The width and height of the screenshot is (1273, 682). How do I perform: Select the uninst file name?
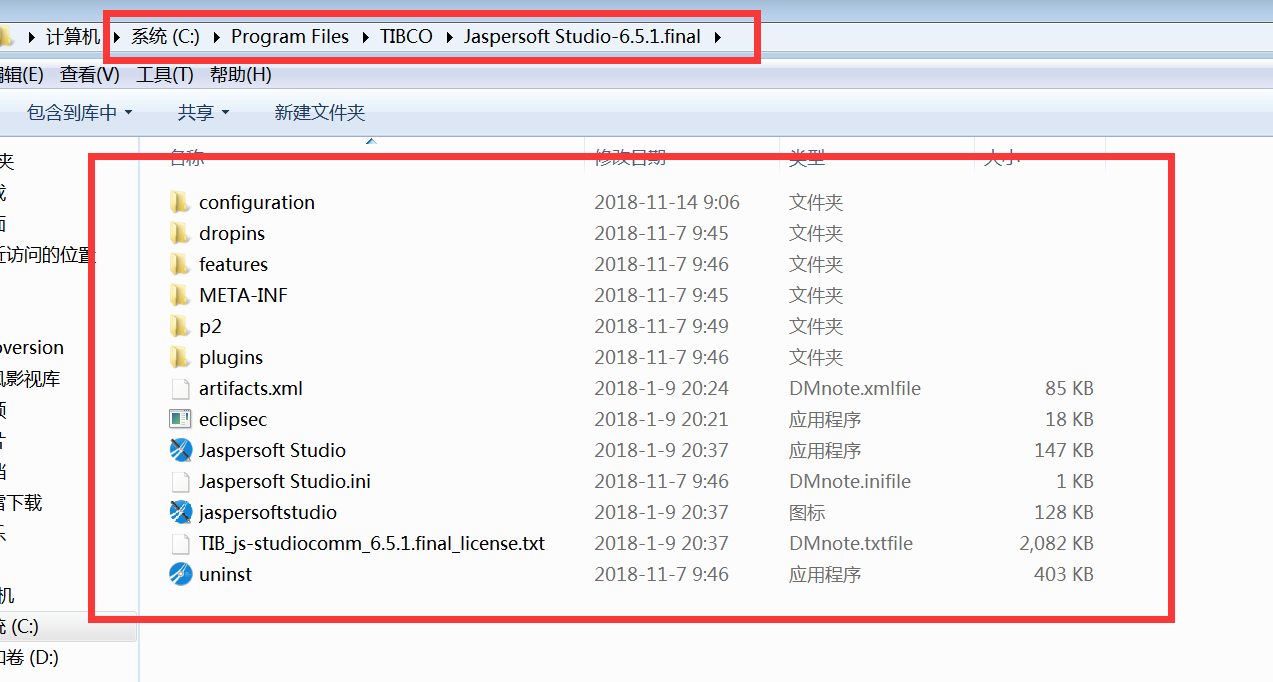226,574
